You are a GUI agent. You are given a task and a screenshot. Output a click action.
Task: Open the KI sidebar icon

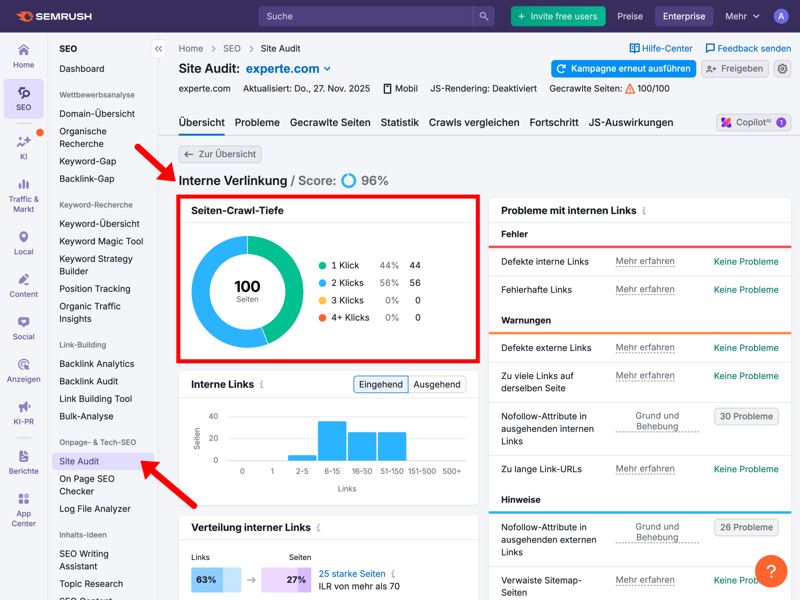(23, 146)
